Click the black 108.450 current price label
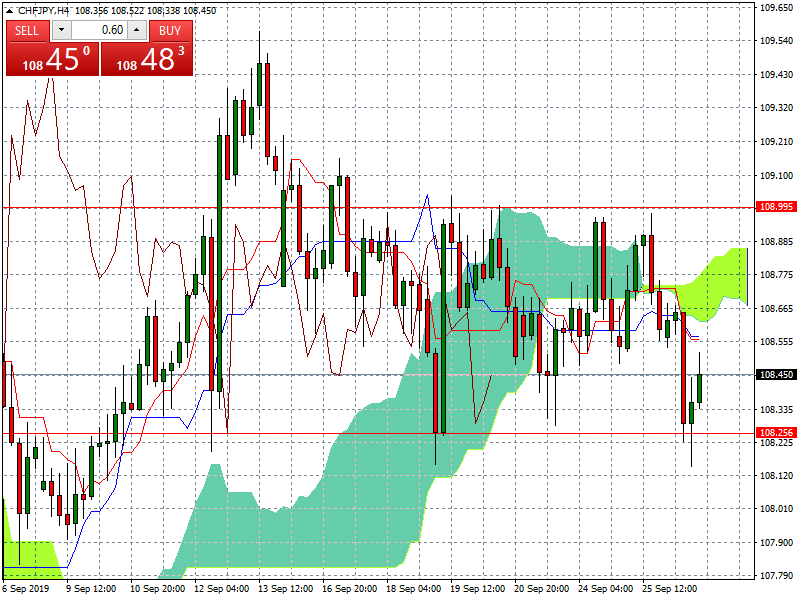 click(776, 375)
